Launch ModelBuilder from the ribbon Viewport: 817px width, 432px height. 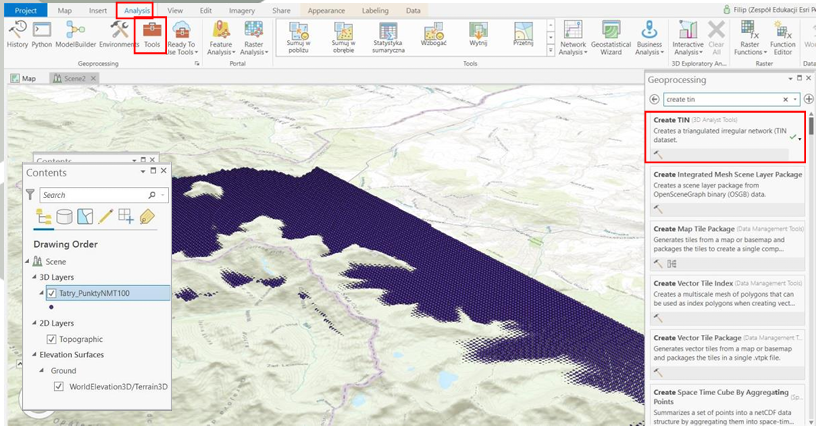click(x=75, y=34)
